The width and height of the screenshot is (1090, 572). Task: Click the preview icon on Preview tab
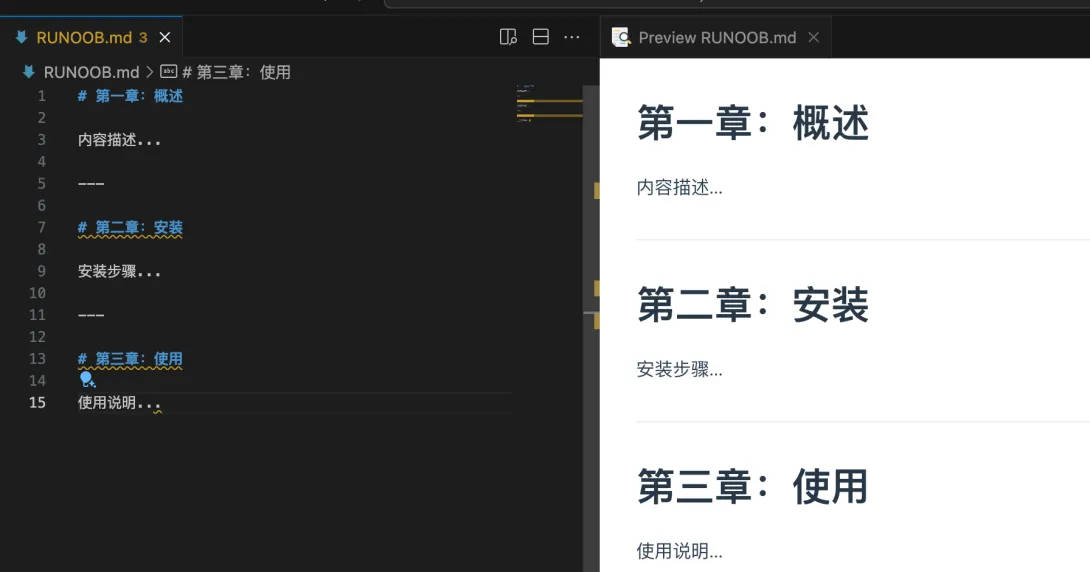[x=621, y=38]
